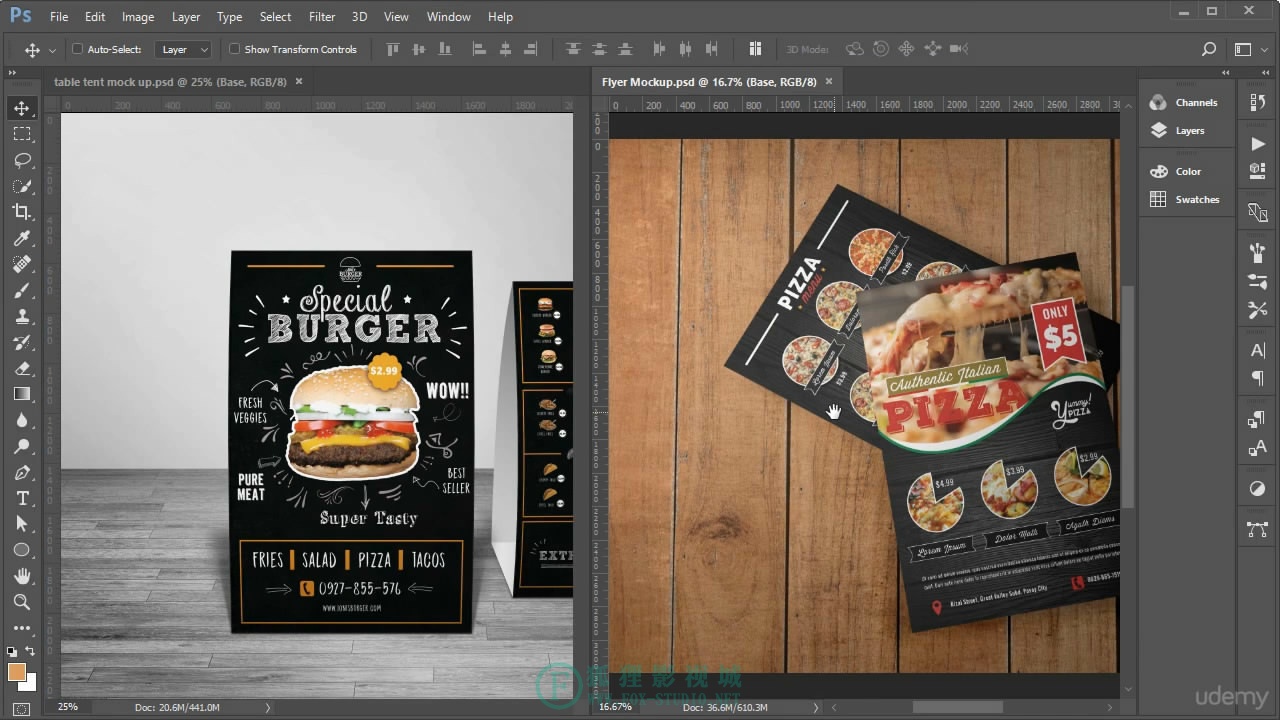Expand the toolbar to two columns
Image resolution: width=1280 pixels, height=720 pixels.
(12, 73)
